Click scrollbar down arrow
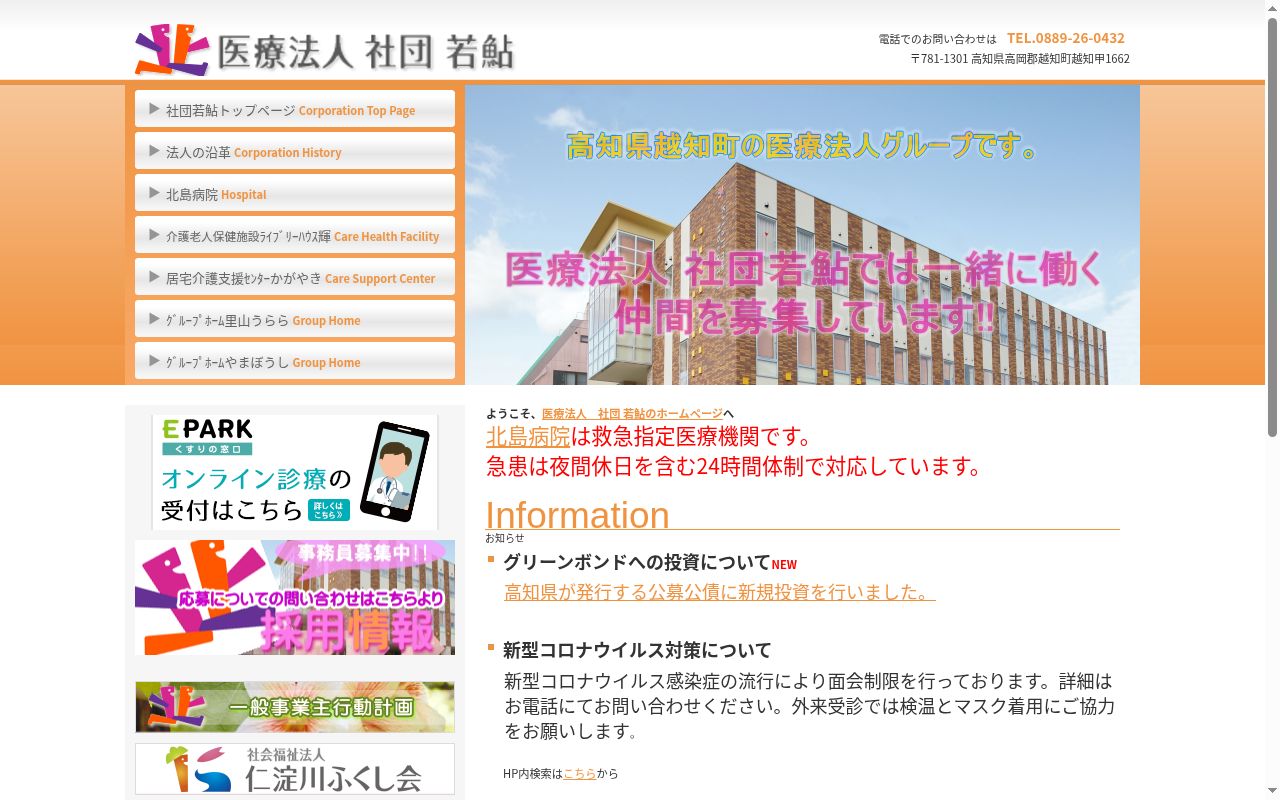Screen dimensions: 1280x800 pos(1272,793)
